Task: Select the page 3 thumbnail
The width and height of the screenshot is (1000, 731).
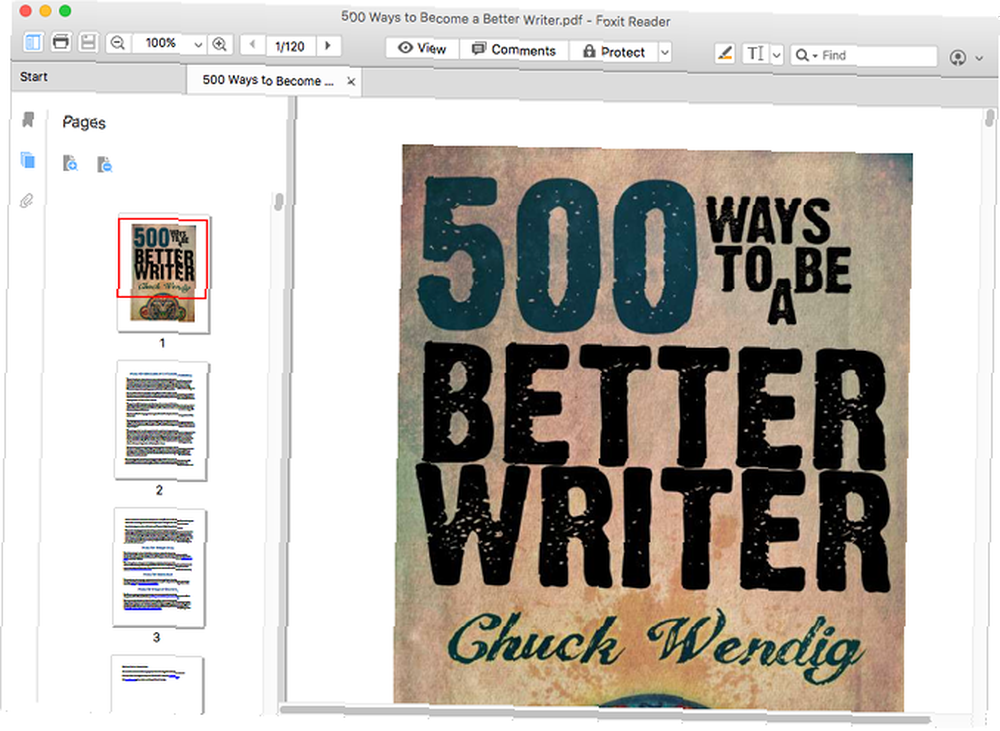Action: 159,568
